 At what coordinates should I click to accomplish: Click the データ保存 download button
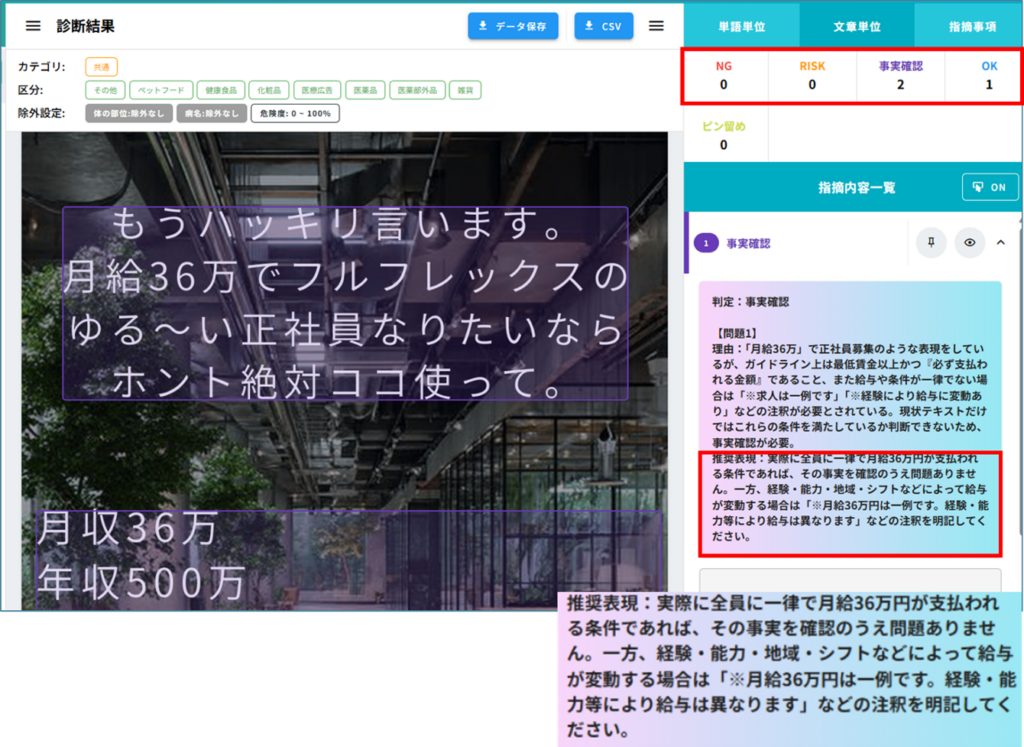click(x=512, y=26)
